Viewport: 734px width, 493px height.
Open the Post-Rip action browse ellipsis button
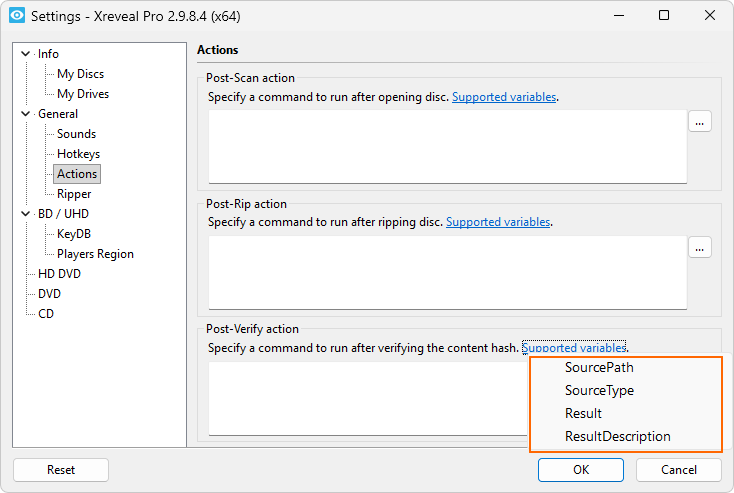(699, 248)
